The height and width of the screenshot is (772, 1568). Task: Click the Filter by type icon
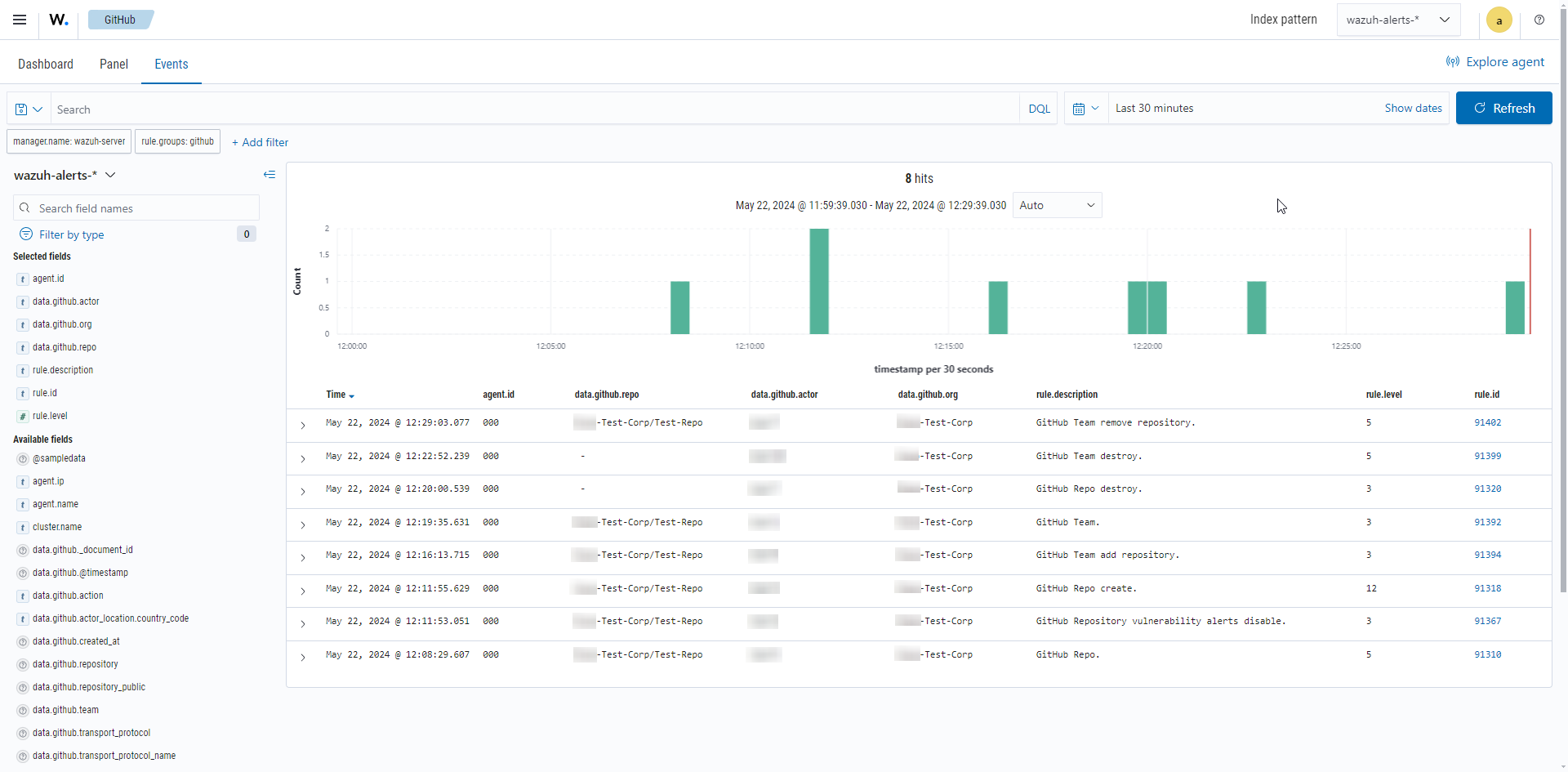click(26, 234)
